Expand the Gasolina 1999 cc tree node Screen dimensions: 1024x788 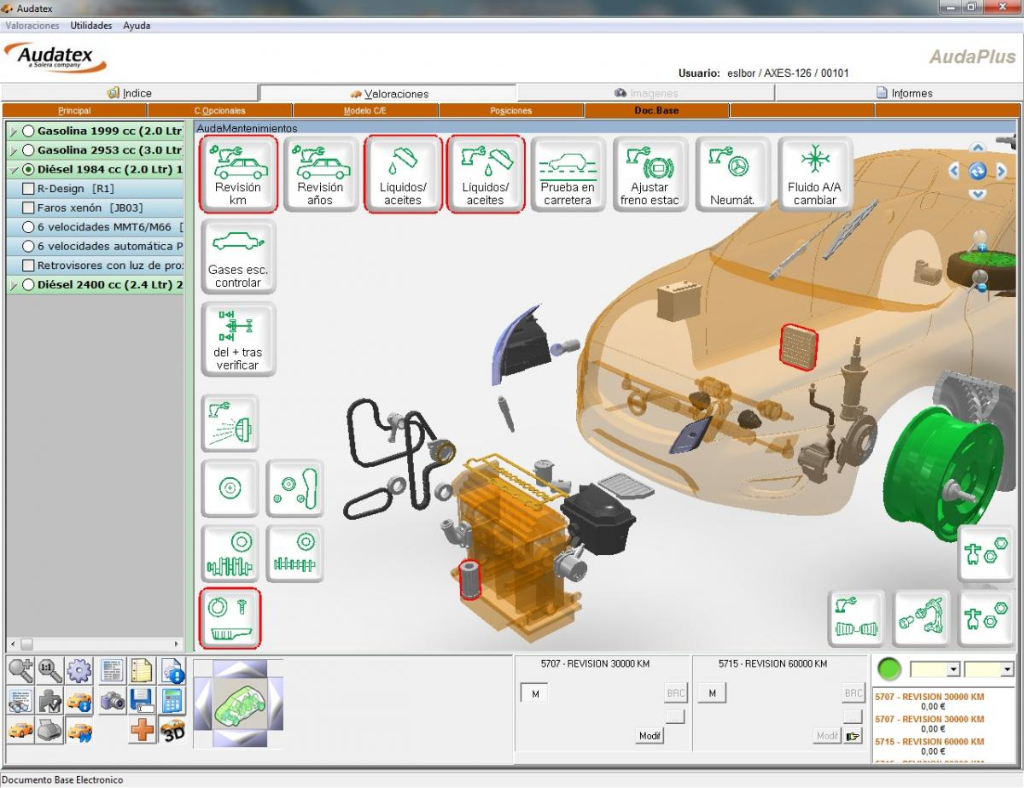tap(14, 131)
